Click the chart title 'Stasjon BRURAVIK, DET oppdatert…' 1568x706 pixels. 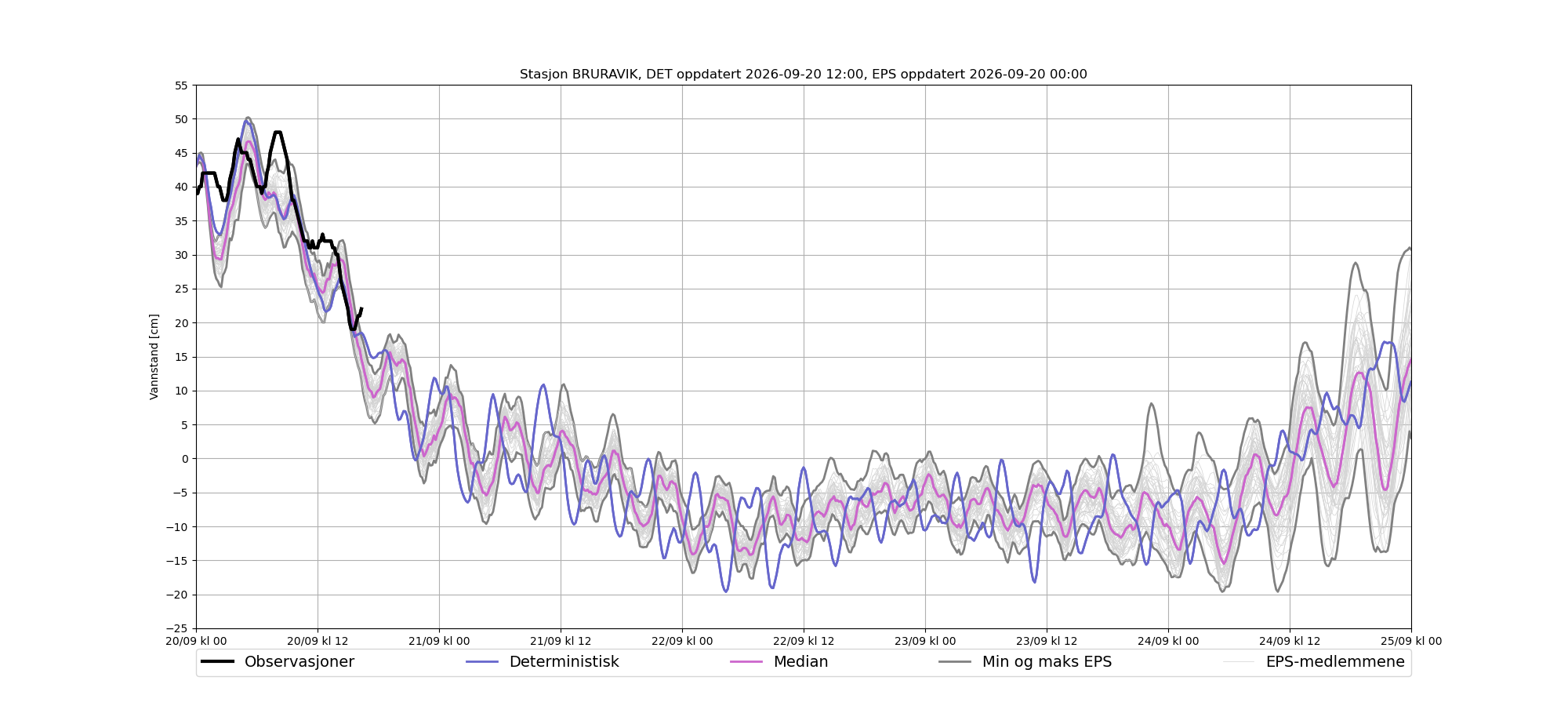point(803,75)
